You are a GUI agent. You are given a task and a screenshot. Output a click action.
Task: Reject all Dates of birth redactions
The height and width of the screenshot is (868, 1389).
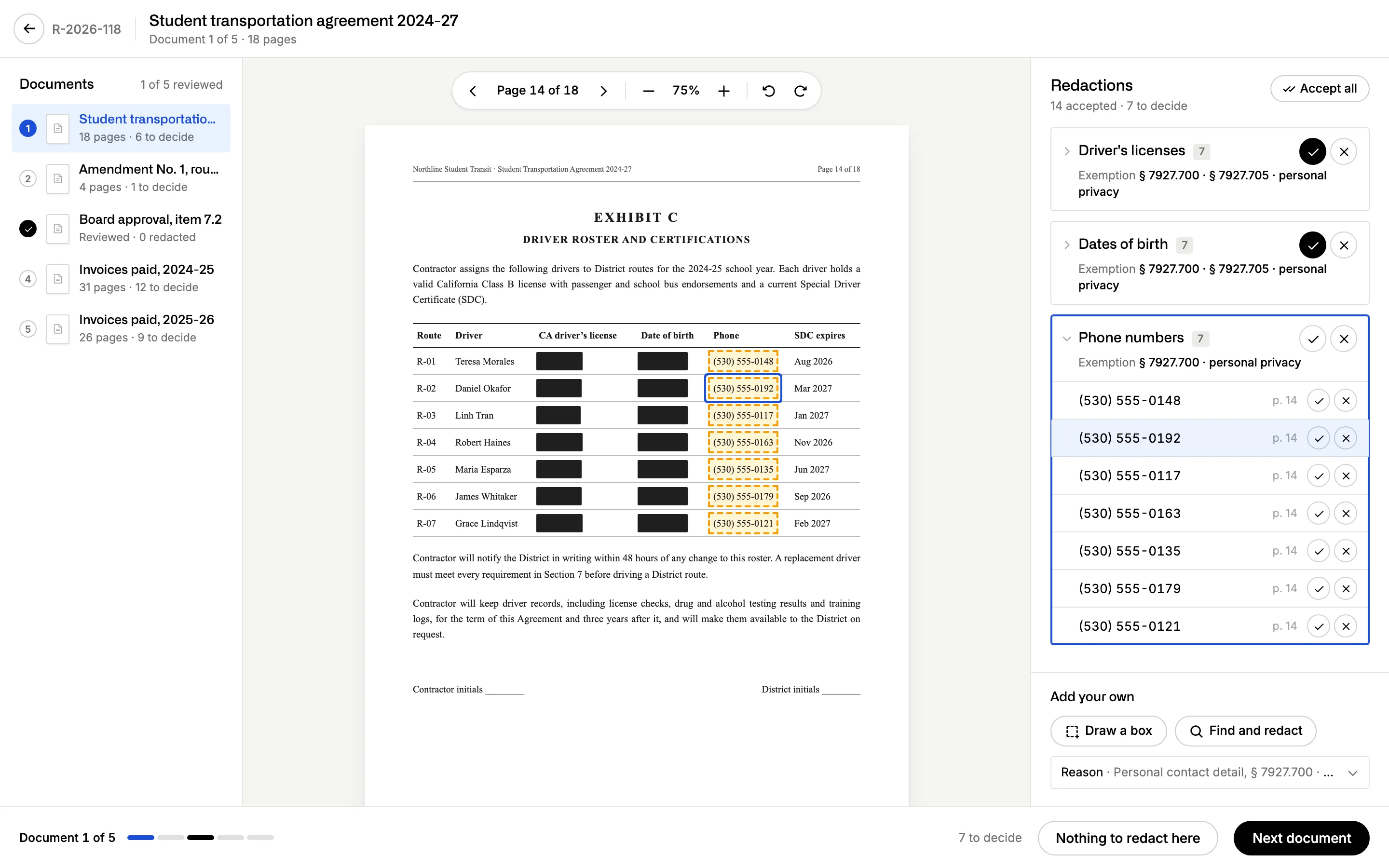[x=1344, y=245]
